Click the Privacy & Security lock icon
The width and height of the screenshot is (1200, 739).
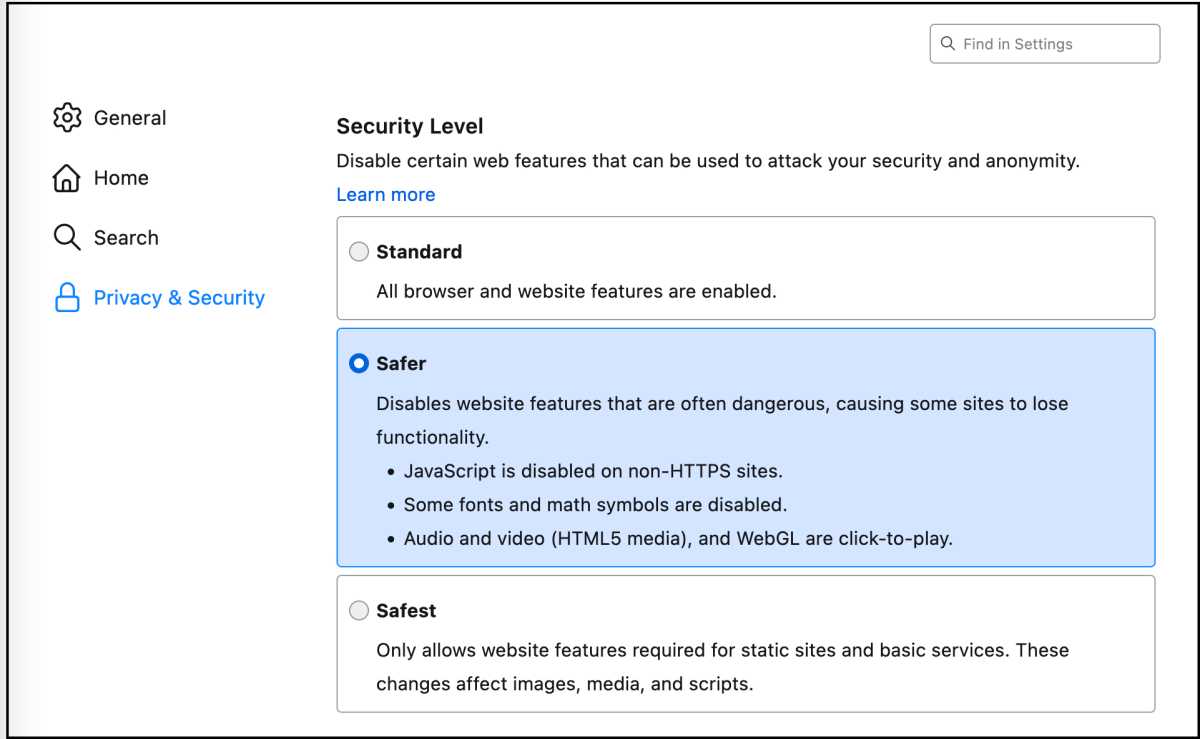click(x=66, y=298)
